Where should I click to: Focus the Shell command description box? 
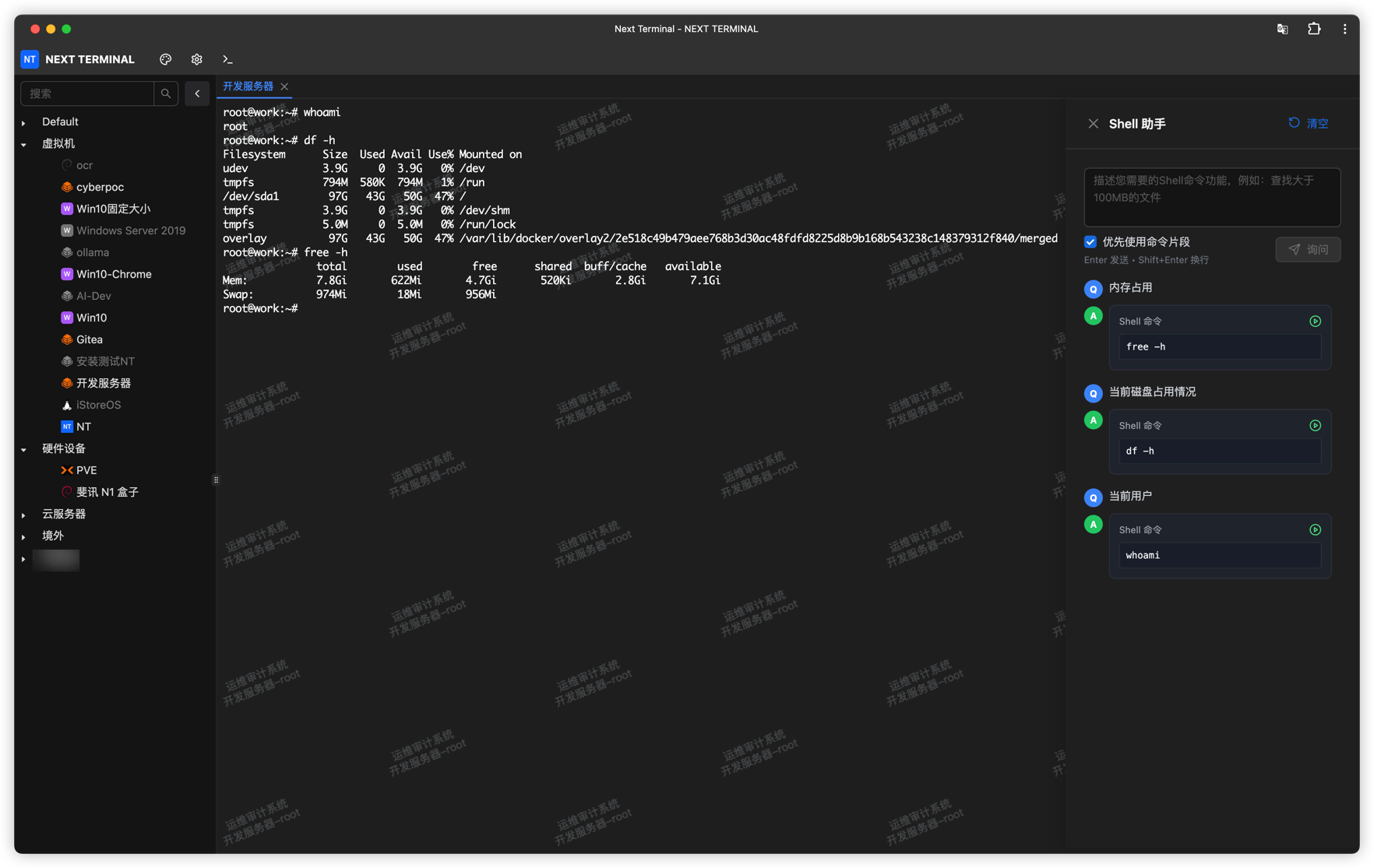click(1211, 197)
